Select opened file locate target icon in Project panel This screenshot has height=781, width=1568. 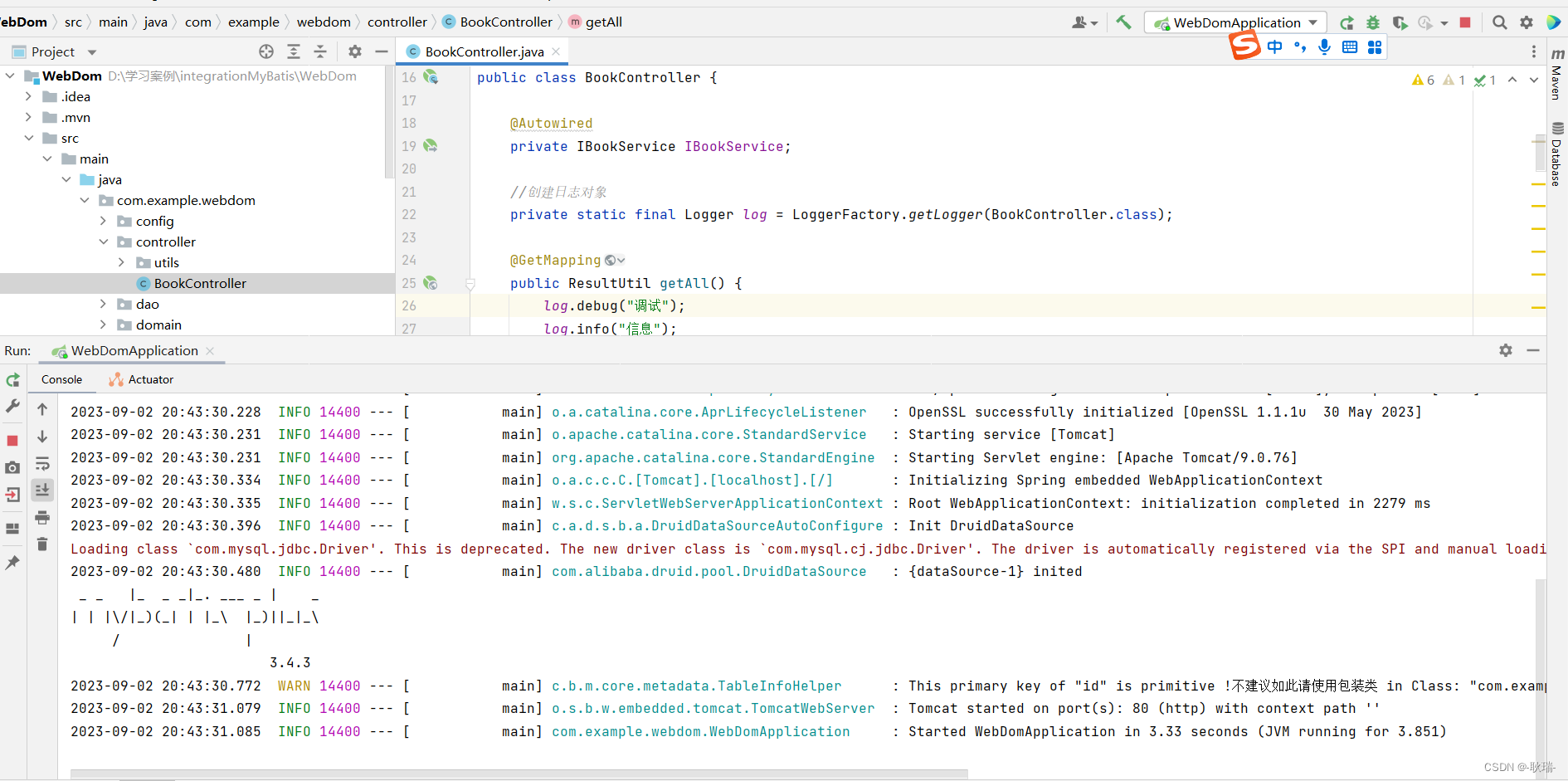pos(266,51)
